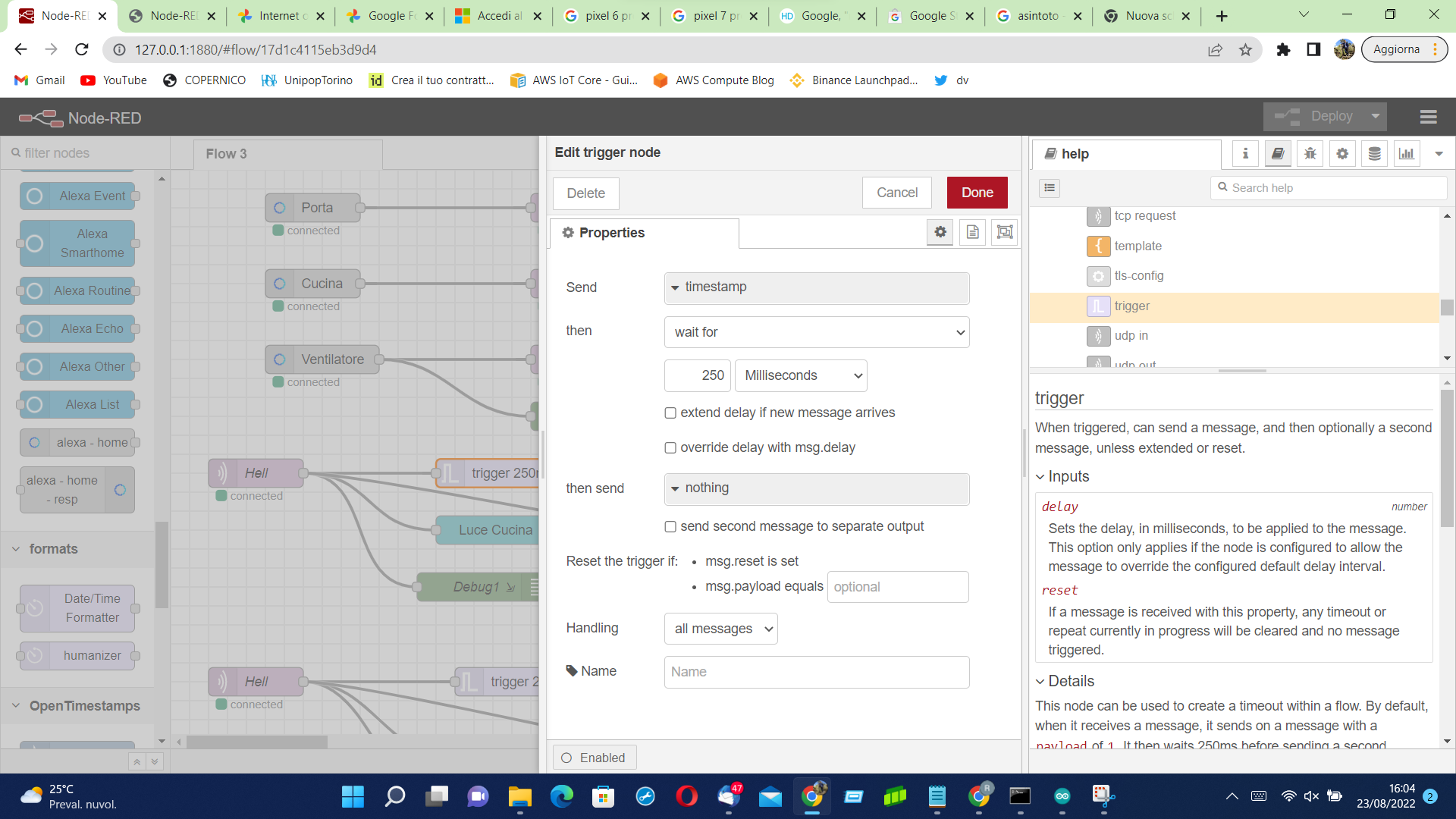Open sidebar dashboard chart icon

(x=1407, y=154)
